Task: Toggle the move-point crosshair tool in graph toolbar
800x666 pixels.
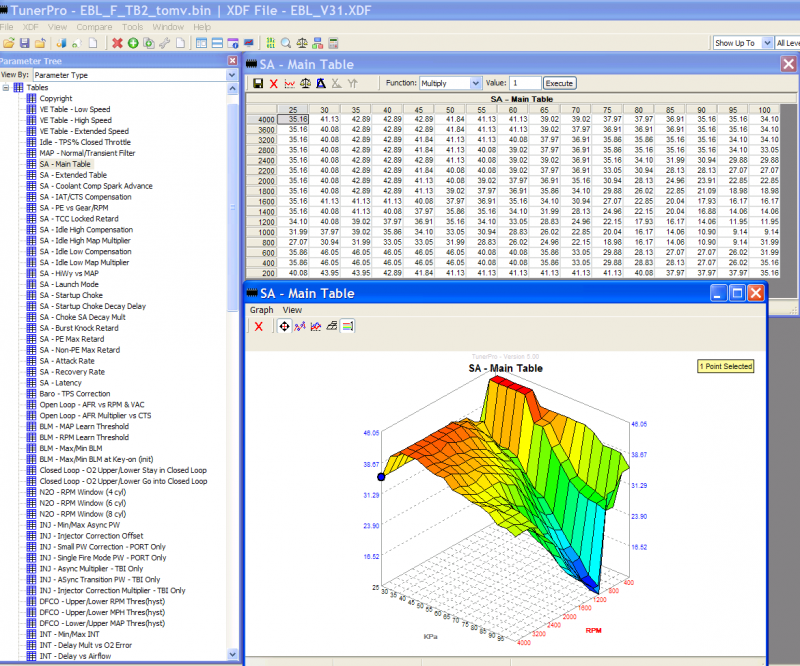Action: pyautogui.click(x=284, y=326)
